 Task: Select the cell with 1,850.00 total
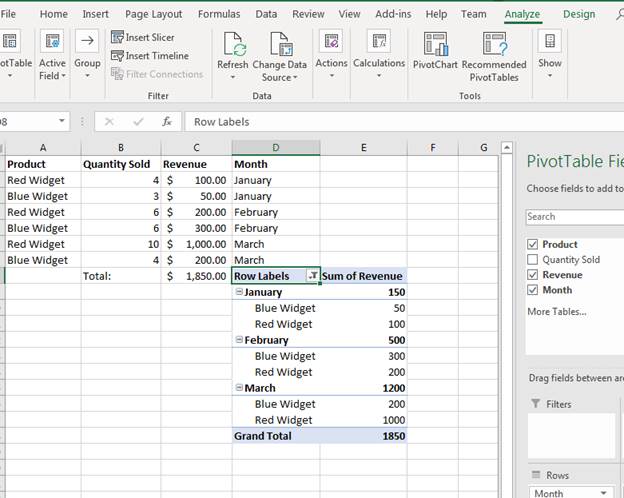click(196, 276)
